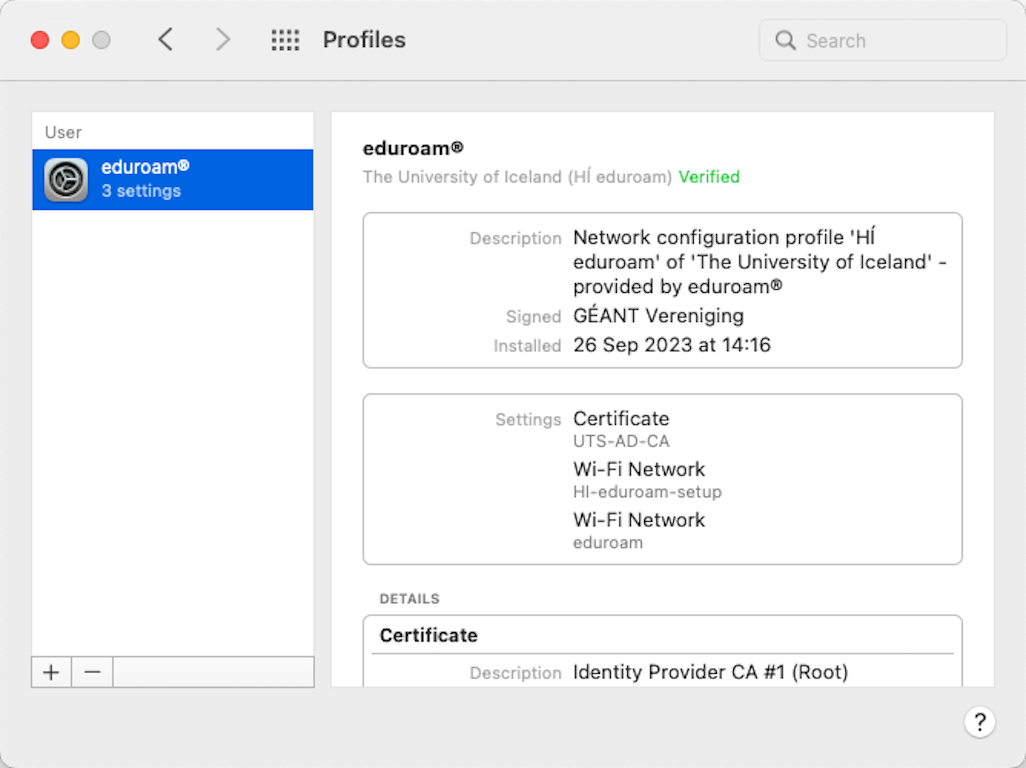Click the 'Profiles' window title
The image size is (1026, 768).
pos(364,40)
